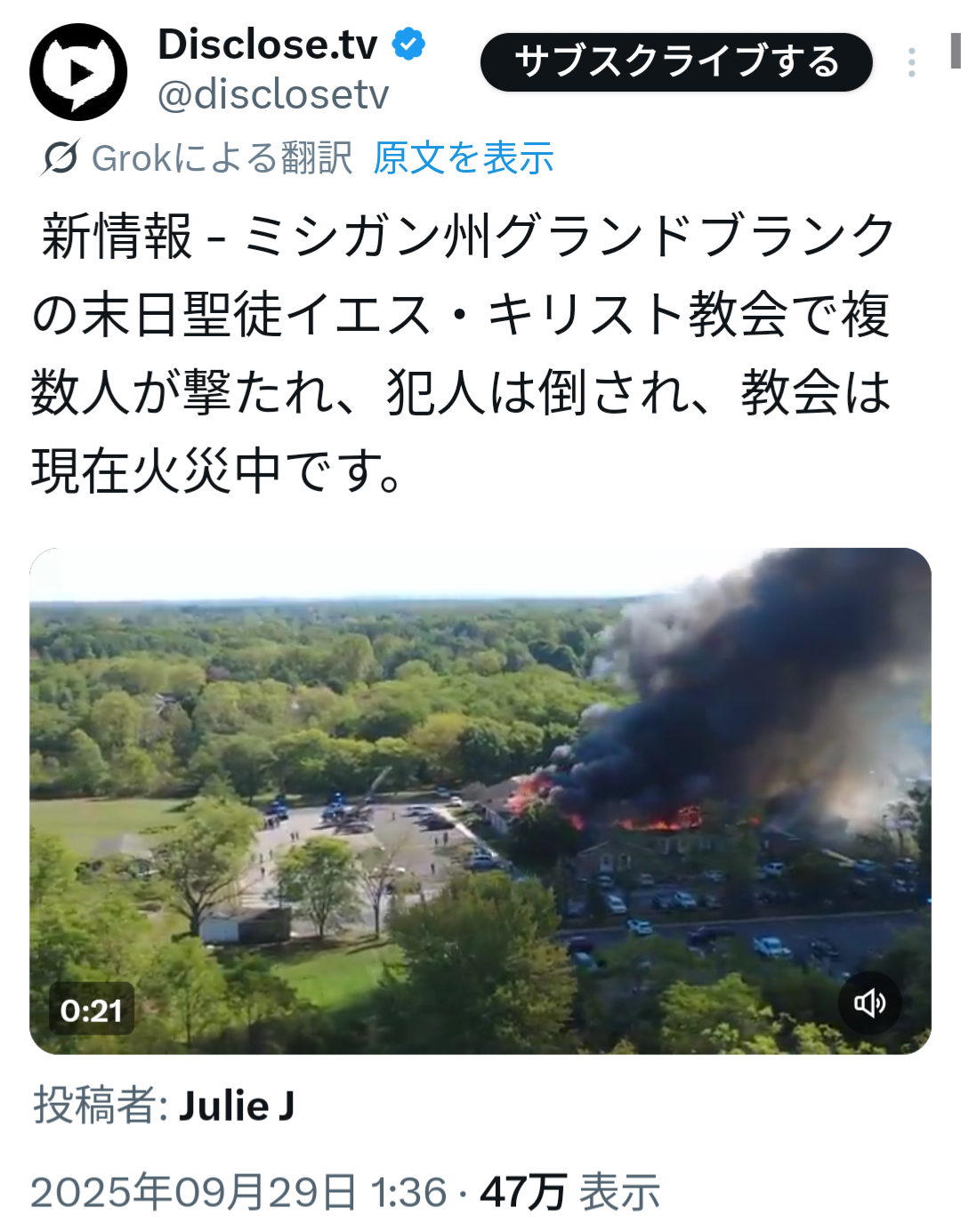Open the Disclose.tv profile avatar
961x1232 pixels.
[78, 72]
